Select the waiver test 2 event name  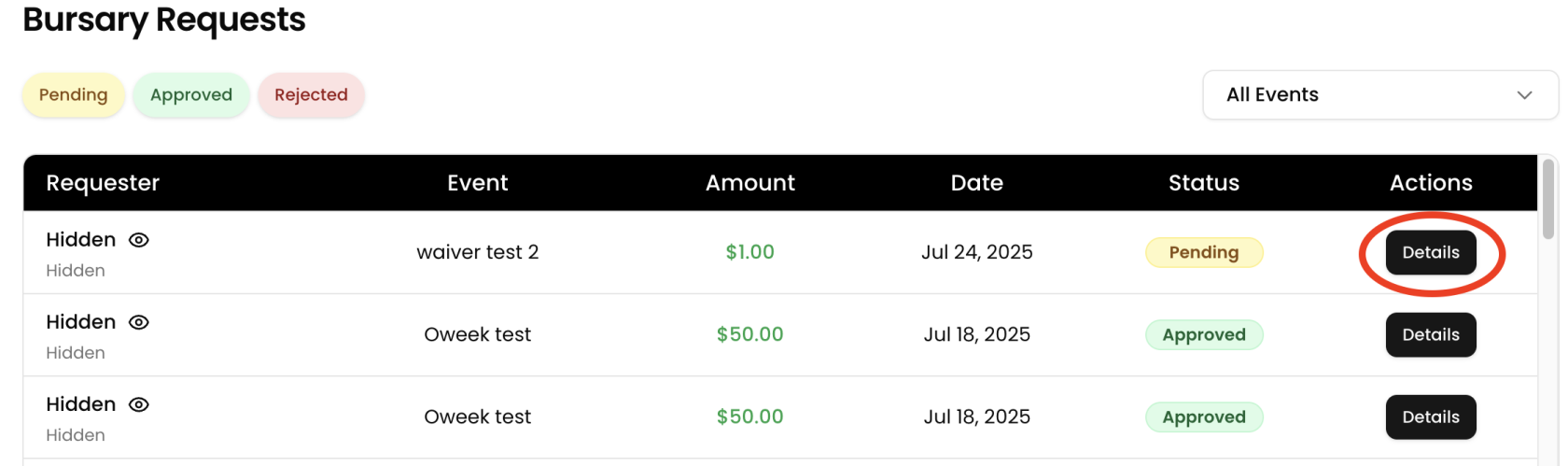(x=477, y=252)
